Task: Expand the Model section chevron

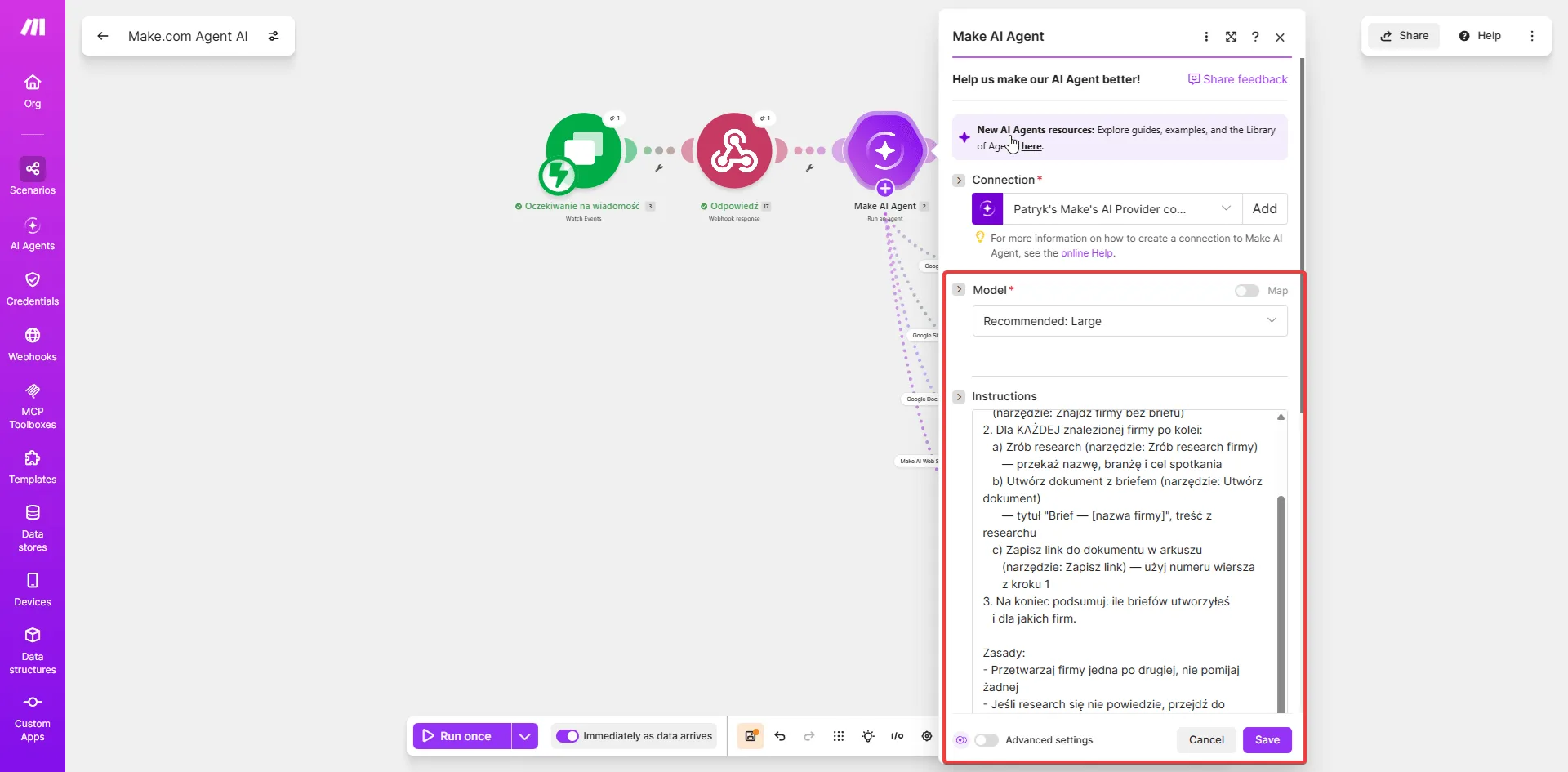Action: tap(959, 290)
